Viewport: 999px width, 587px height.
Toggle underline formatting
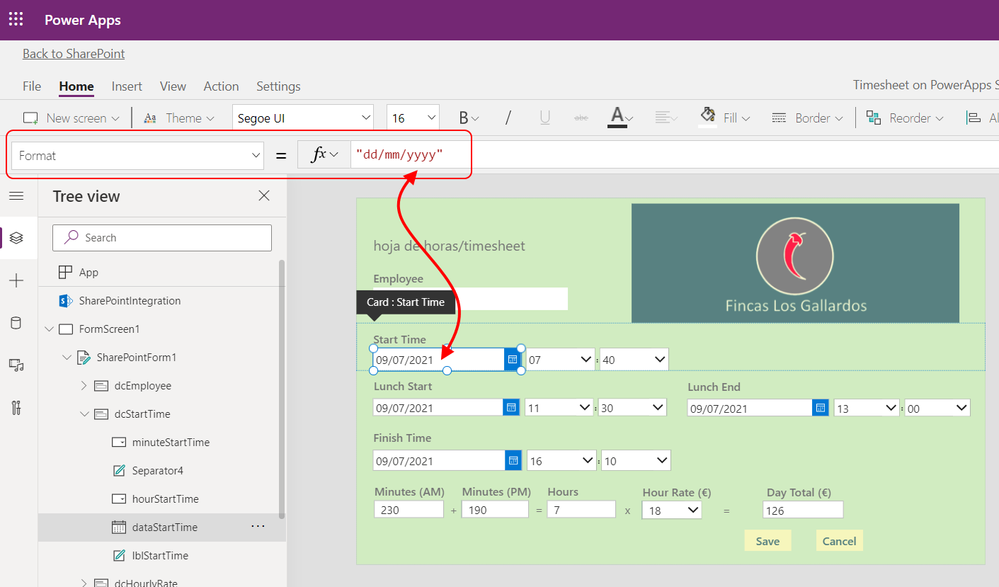(x=545, y=118)
